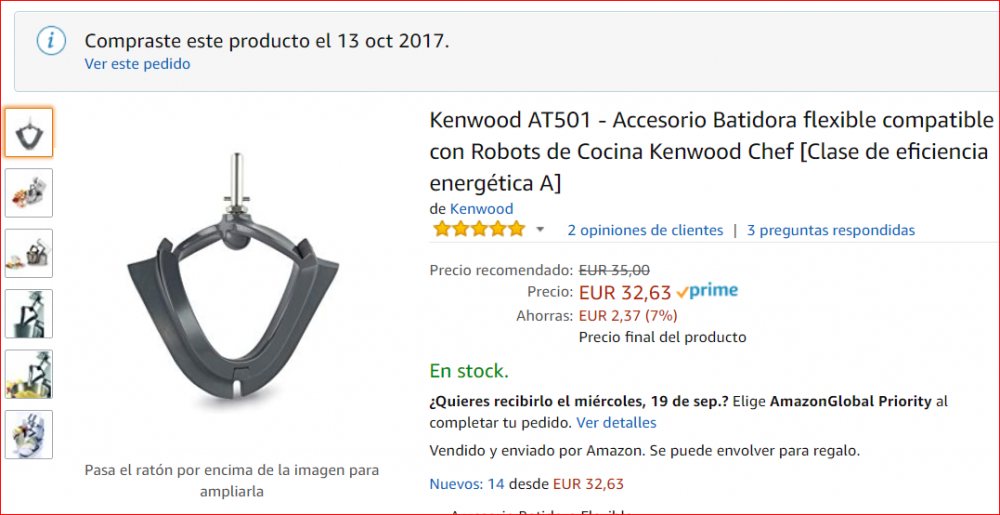
Task: Click the five-star rating icons
Action: tap(478, 229)
